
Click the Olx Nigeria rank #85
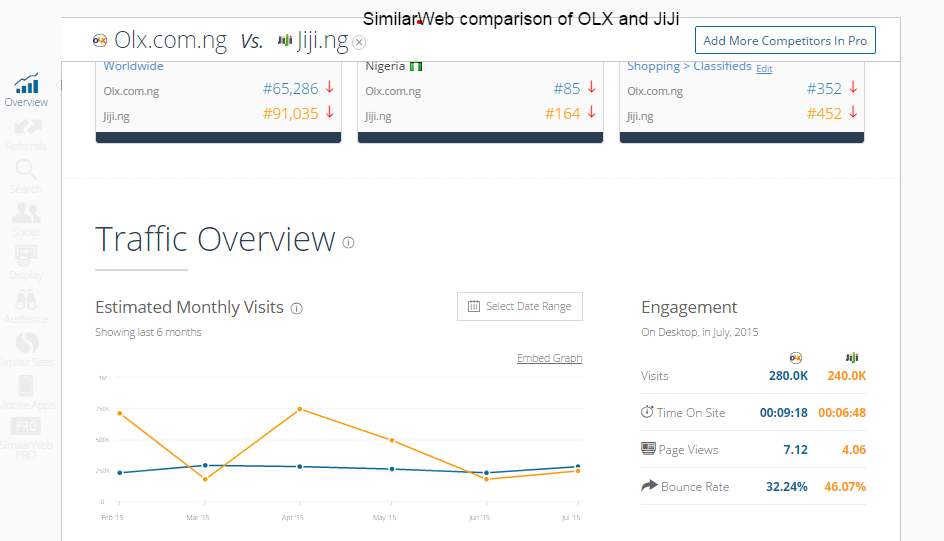(567, 88)
